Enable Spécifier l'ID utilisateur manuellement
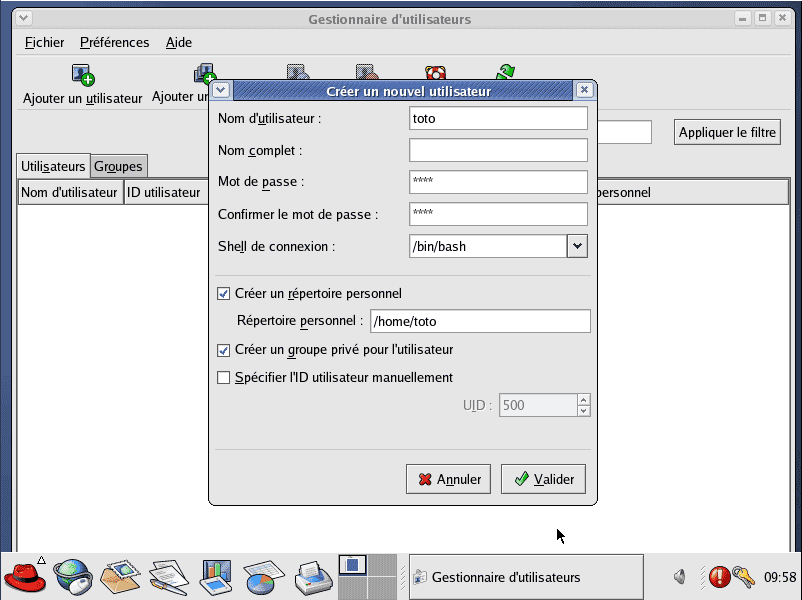 [223, 378]
